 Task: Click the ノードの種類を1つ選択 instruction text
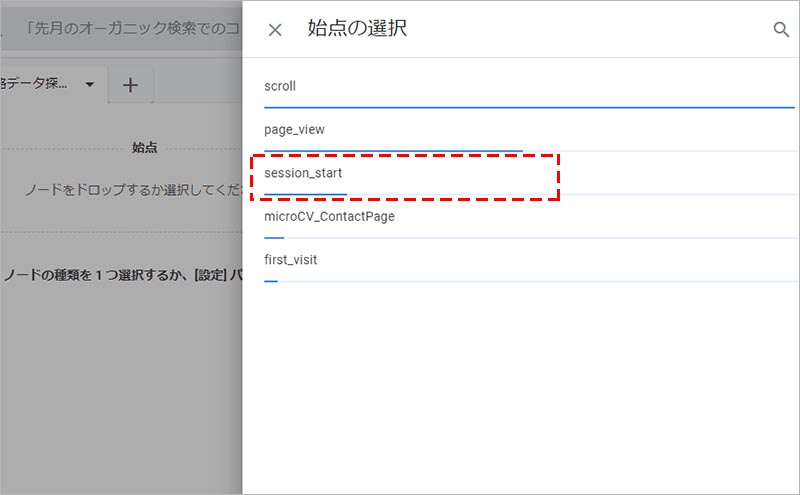(x=120, y=275)
